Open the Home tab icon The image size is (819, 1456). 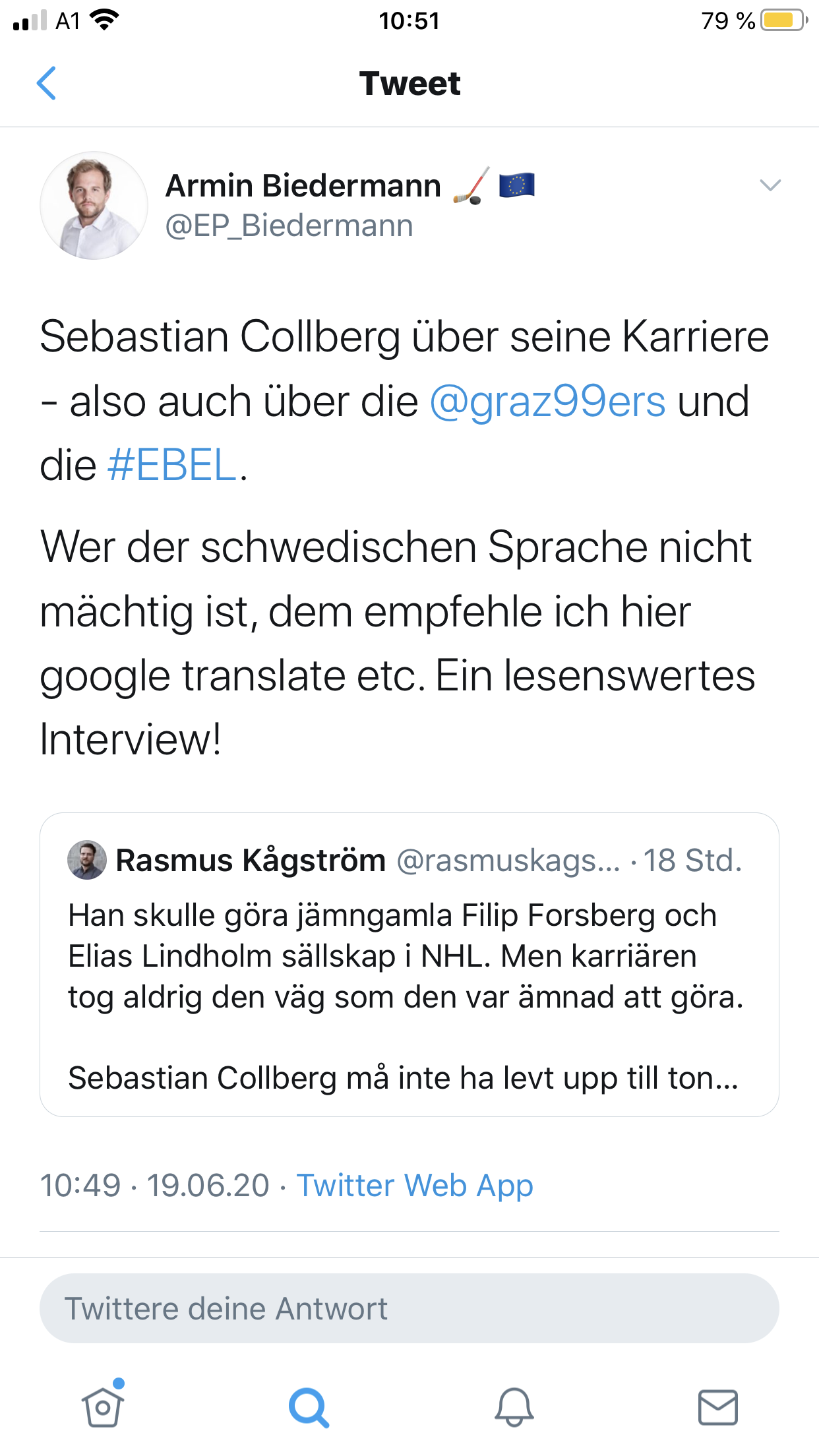coord(103,1407)
